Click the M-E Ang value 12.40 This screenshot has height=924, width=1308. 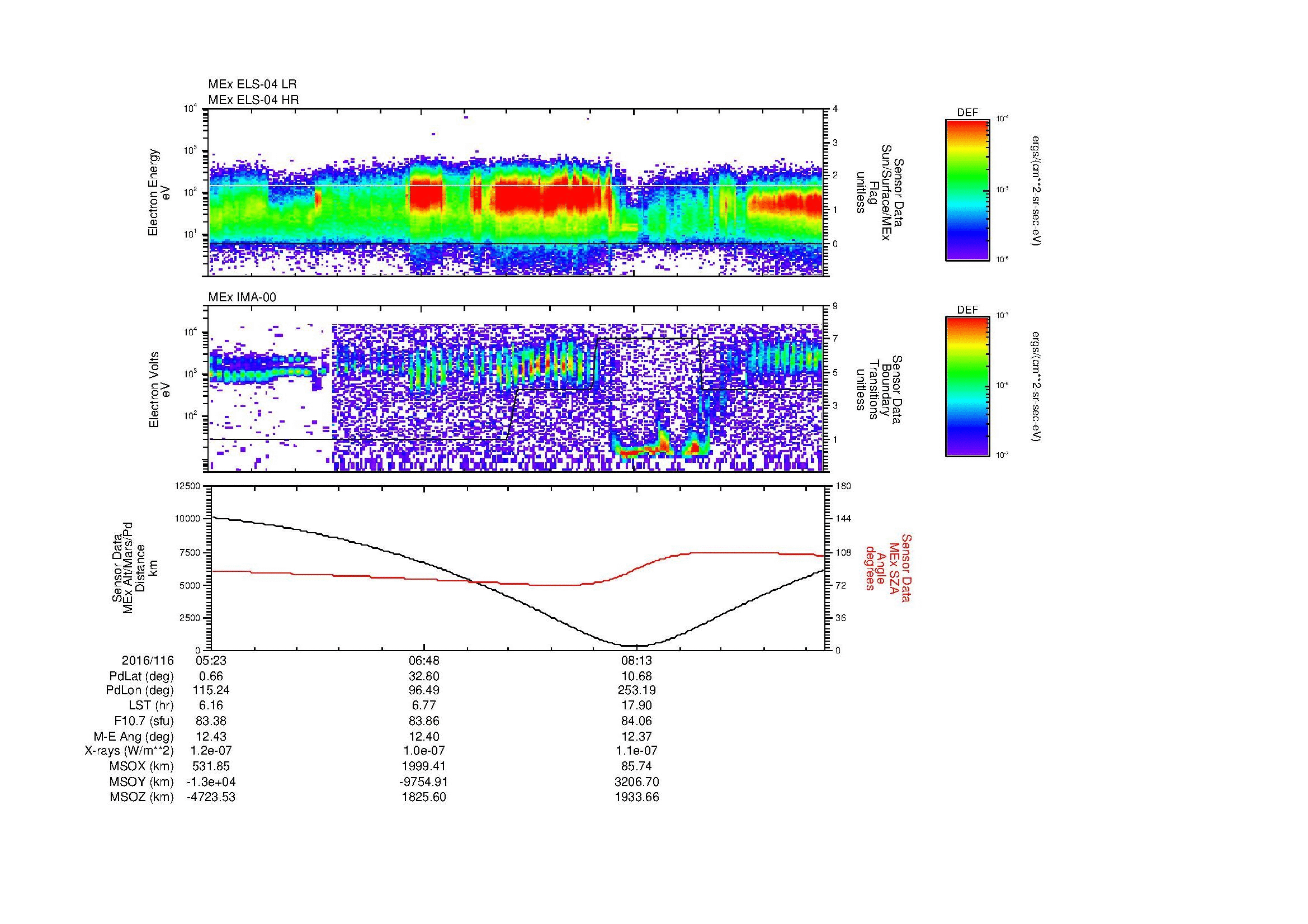(x=424, y=736)
